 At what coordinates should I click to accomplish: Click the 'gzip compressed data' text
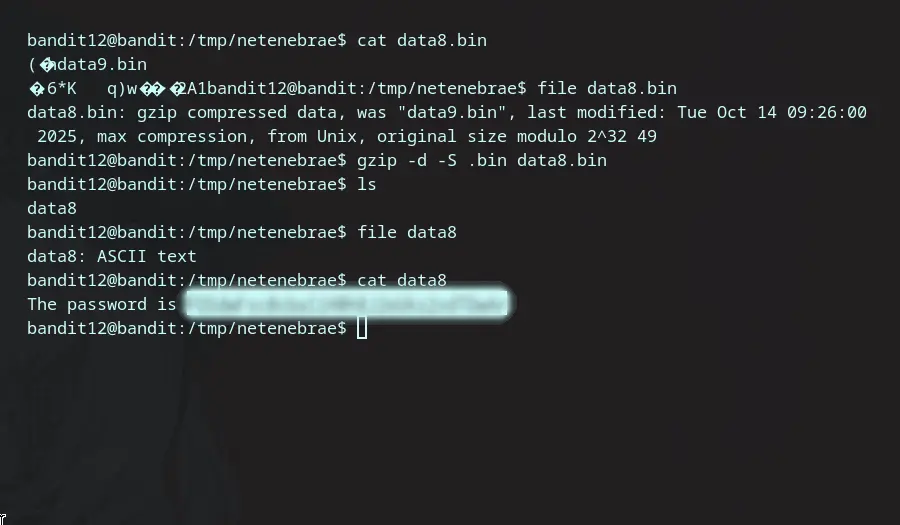click(x=236, y=112)
